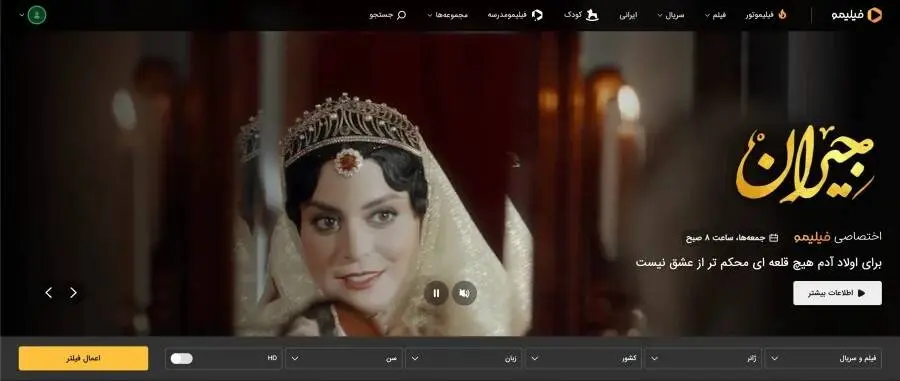Open the ژانر genre dropdown

click(703, 359)
